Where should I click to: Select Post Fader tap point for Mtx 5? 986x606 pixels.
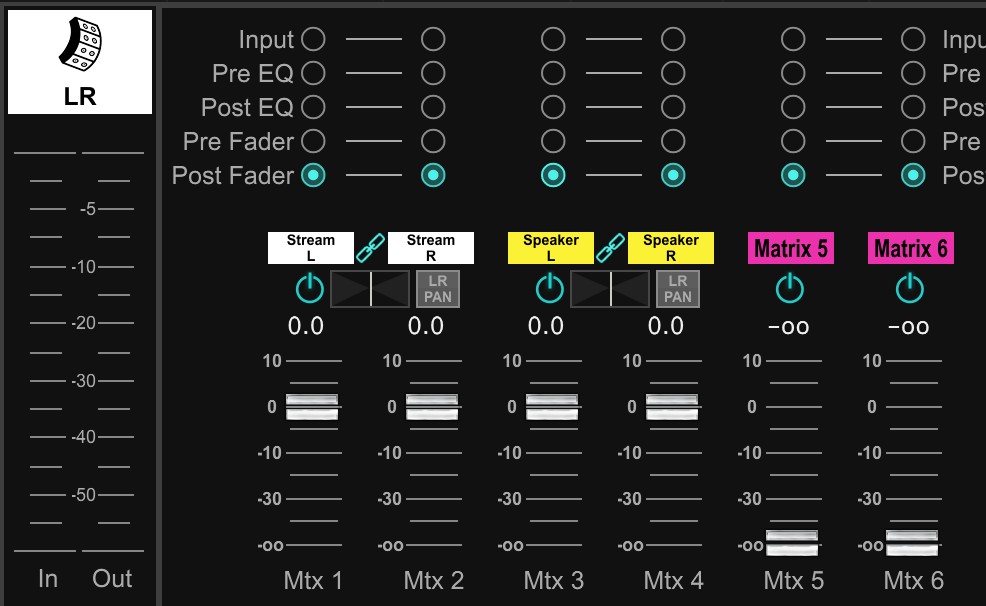(793, 175)
